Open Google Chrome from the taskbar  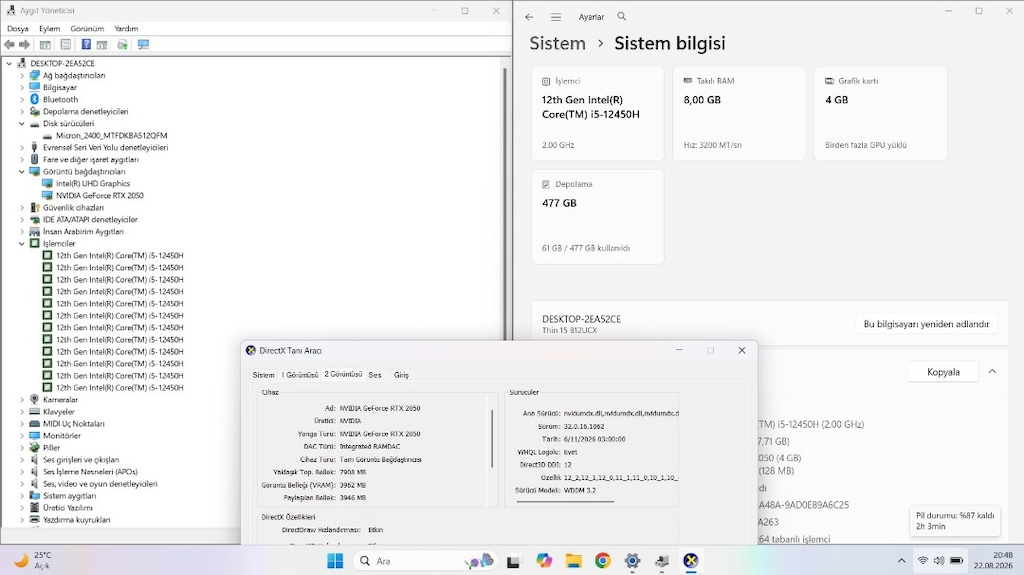tap(603, 561)
